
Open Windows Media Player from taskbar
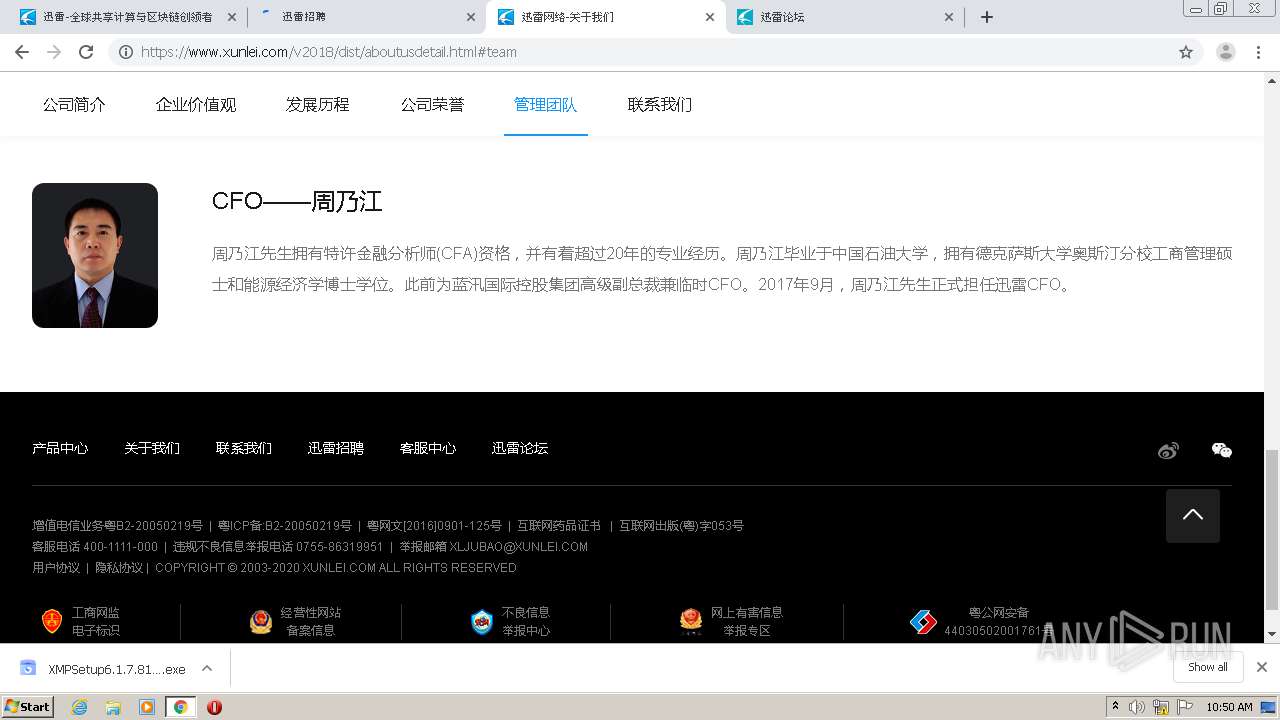[x=147, y=707]
